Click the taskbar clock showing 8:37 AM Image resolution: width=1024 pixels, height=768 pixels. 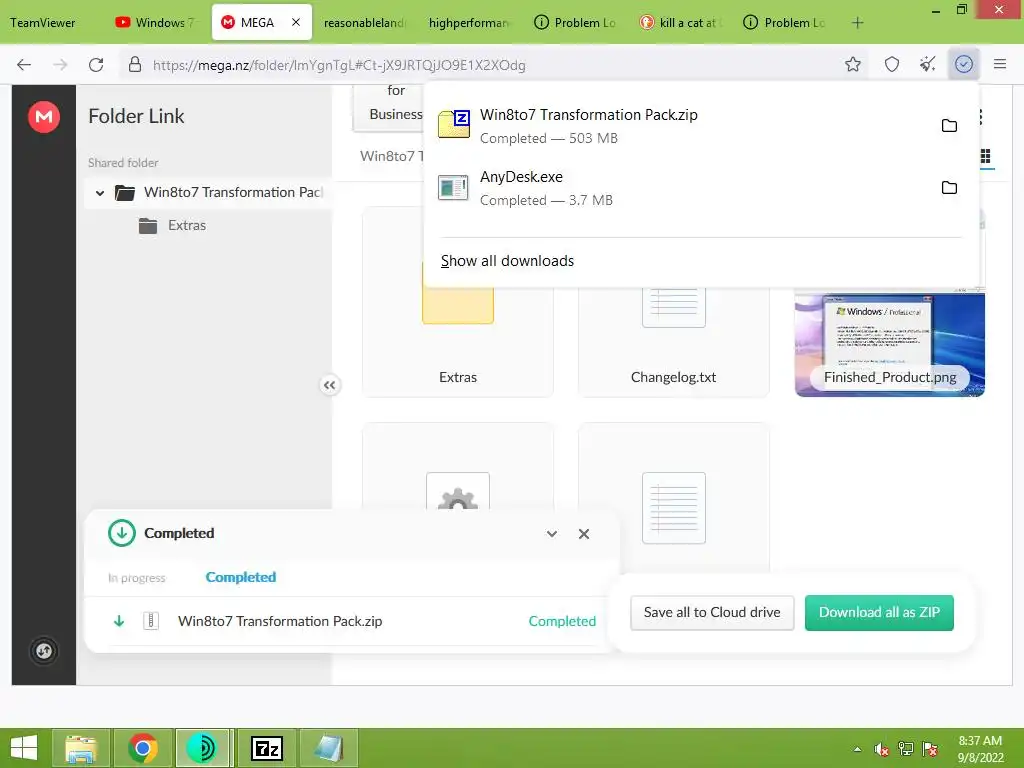(x=980, y=749)
